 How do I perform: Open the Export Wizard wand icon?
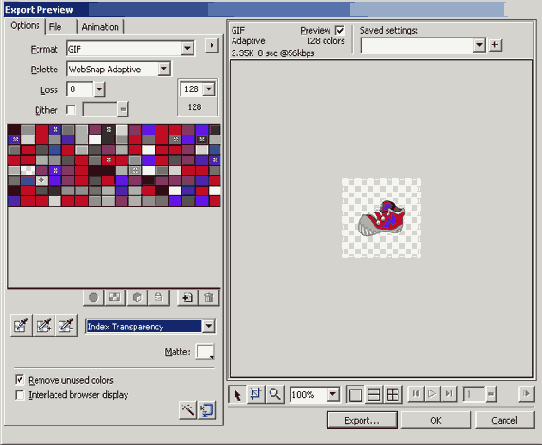188,410
